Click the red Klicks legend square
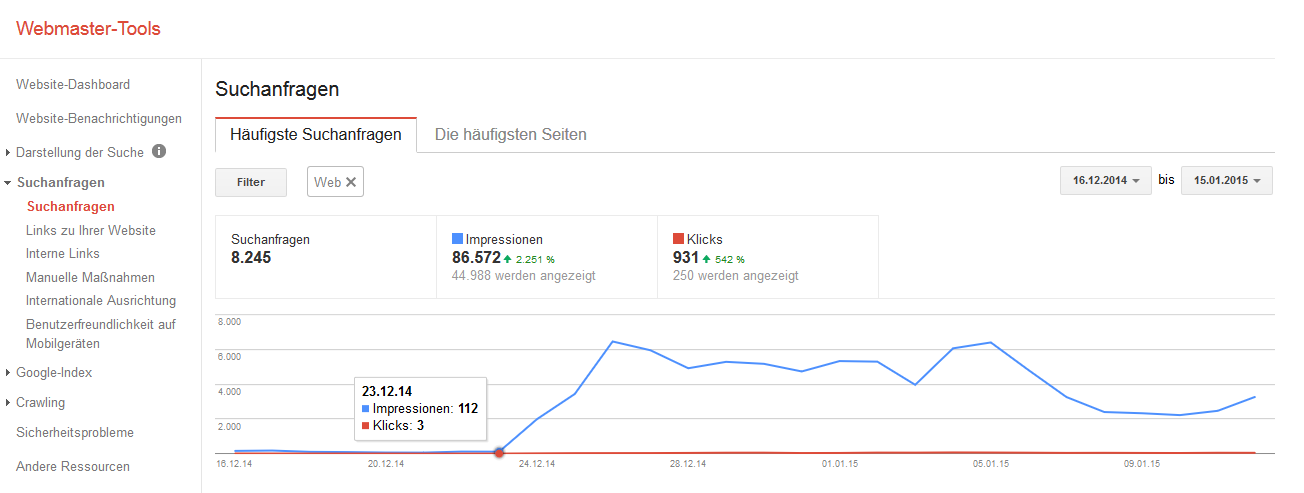 (679, 239)
